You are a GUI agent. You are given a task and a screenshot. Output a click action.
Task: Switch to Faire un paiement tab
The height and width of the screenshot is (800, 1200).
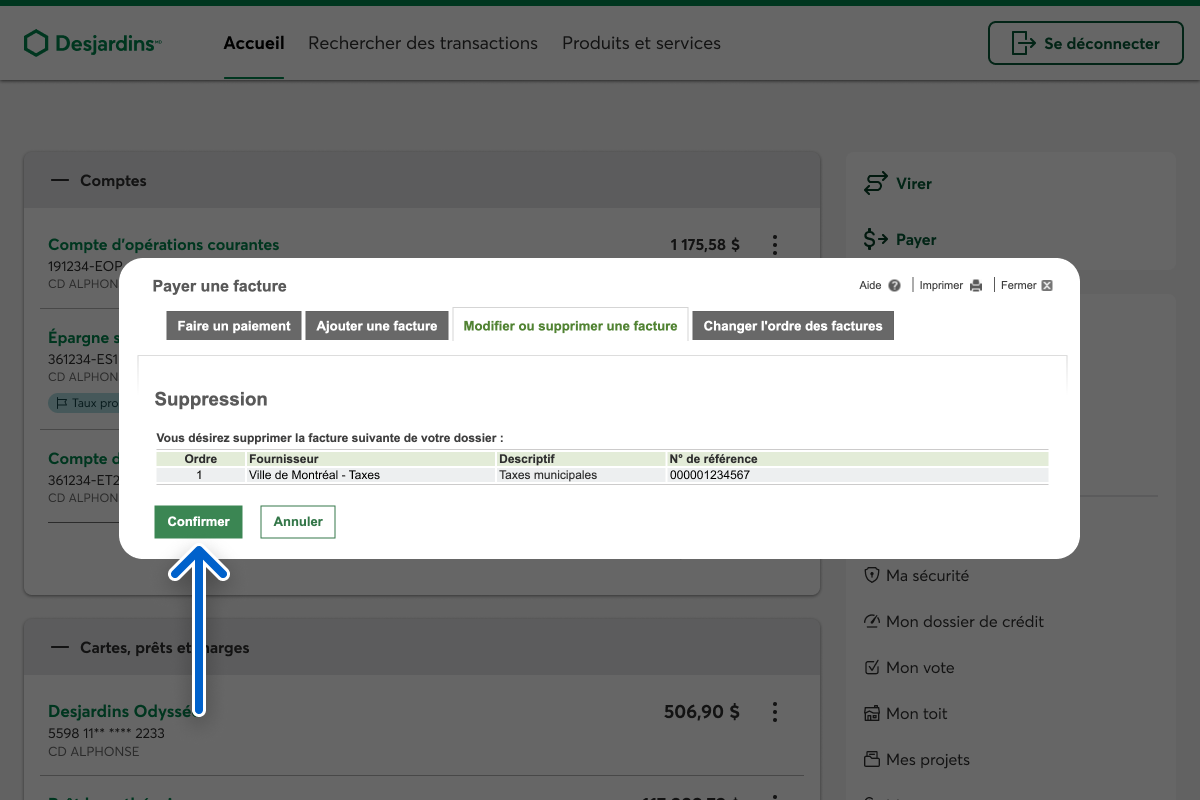pyautogui.click(x=234, y=326)
